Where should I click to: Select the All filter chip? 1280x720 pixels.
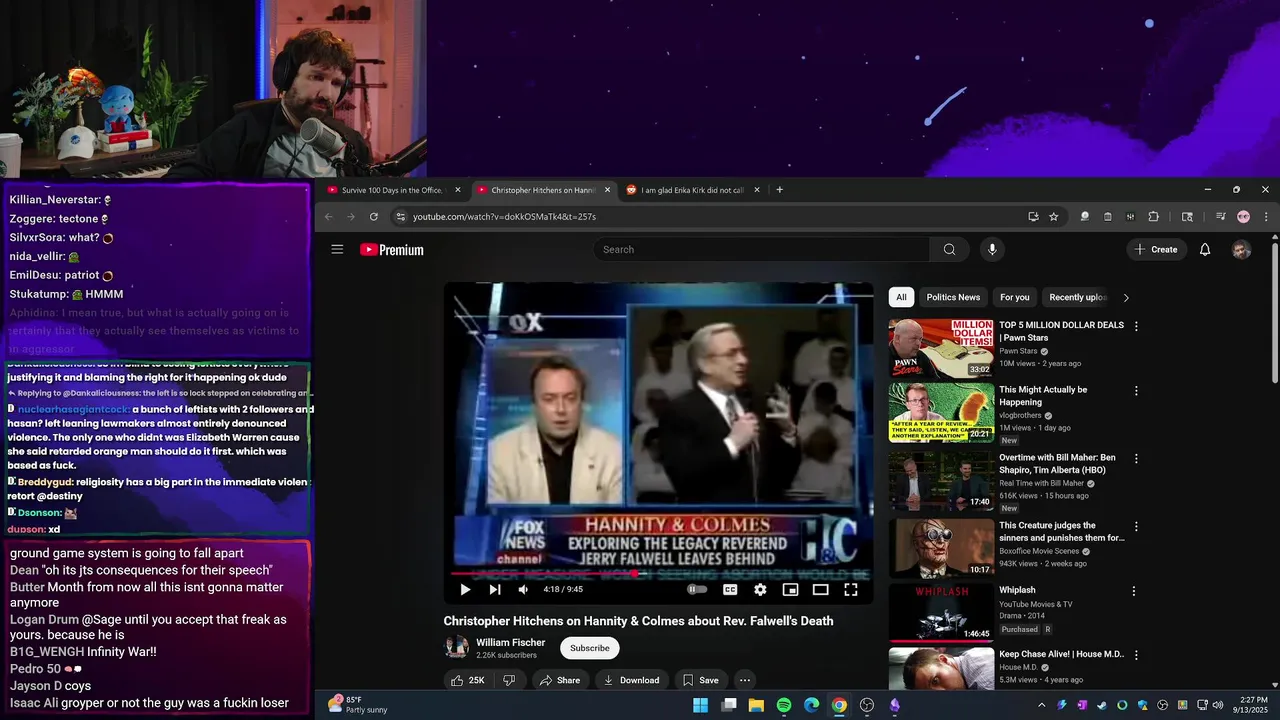(x=901, y=297)
